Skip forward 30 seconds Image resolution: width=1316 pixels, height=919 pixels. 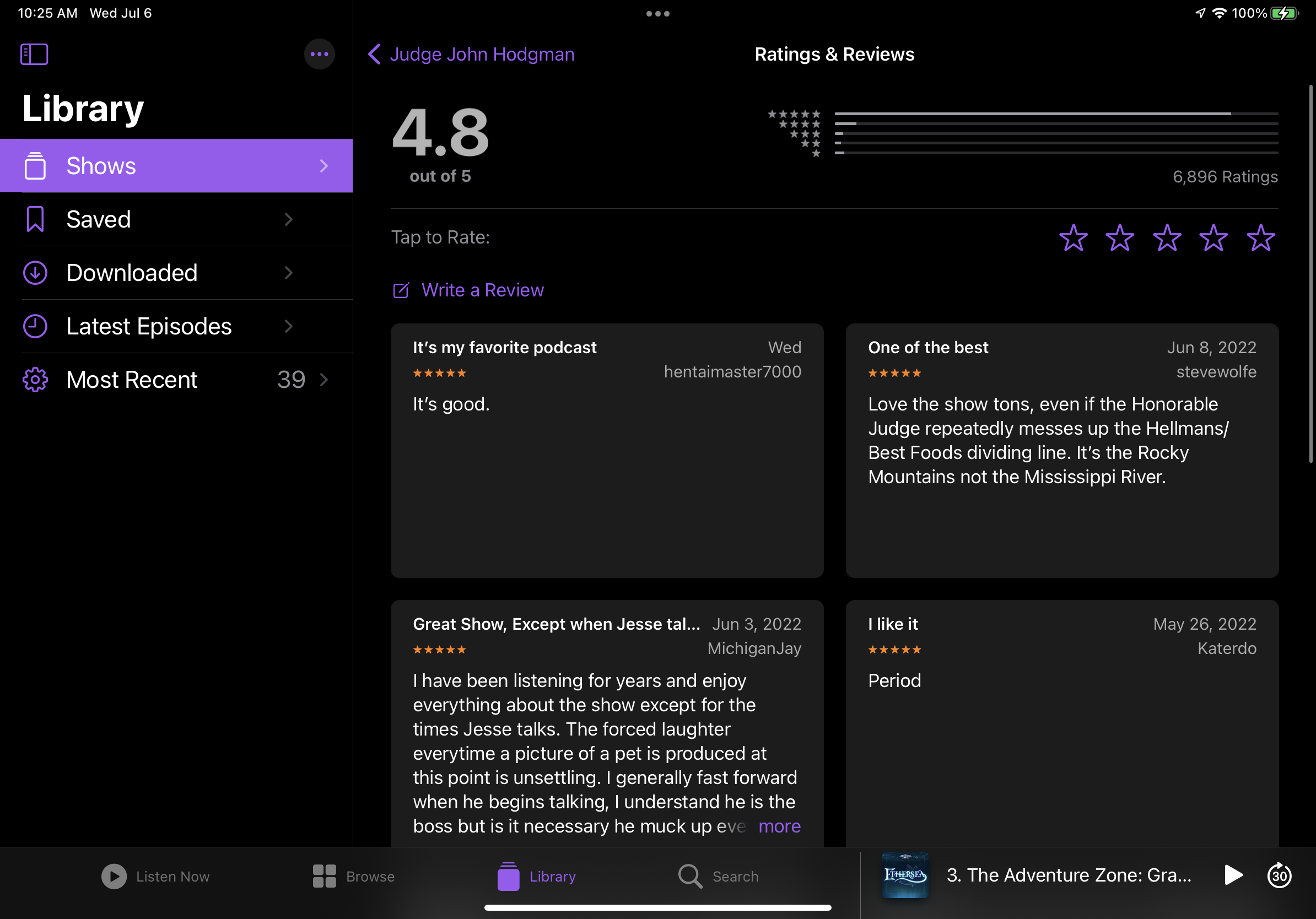click(1278, 875)
